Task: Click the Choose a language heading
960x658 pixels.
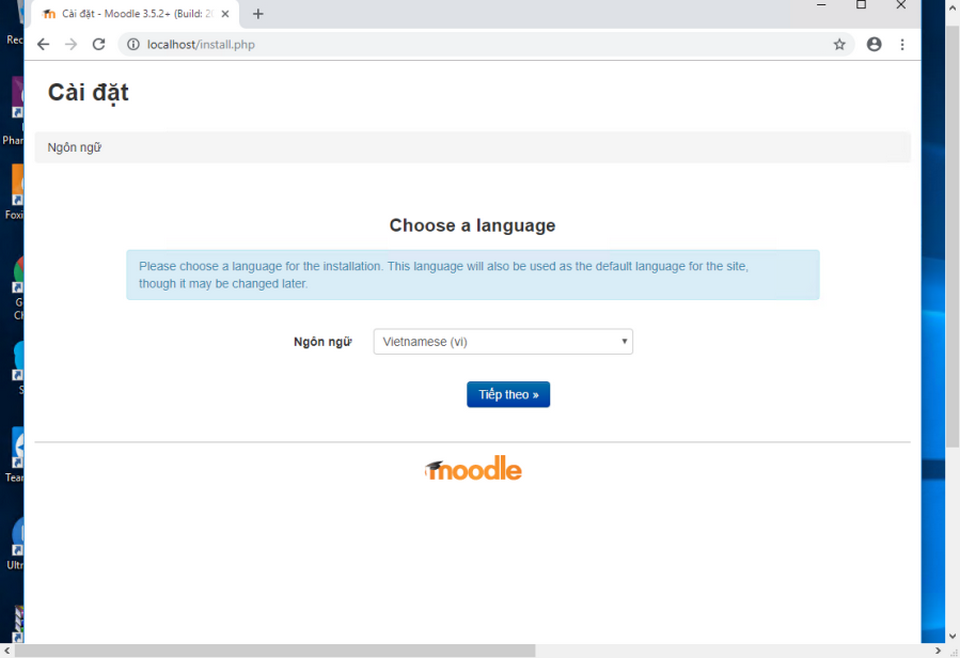Action: tap(472, 225)
